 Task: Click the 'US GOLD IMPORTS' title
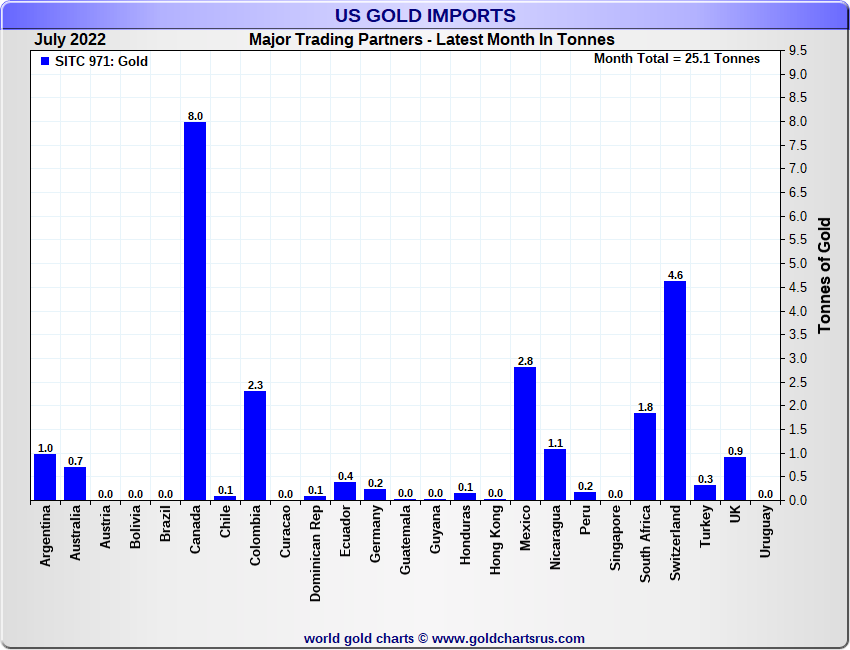425,15
